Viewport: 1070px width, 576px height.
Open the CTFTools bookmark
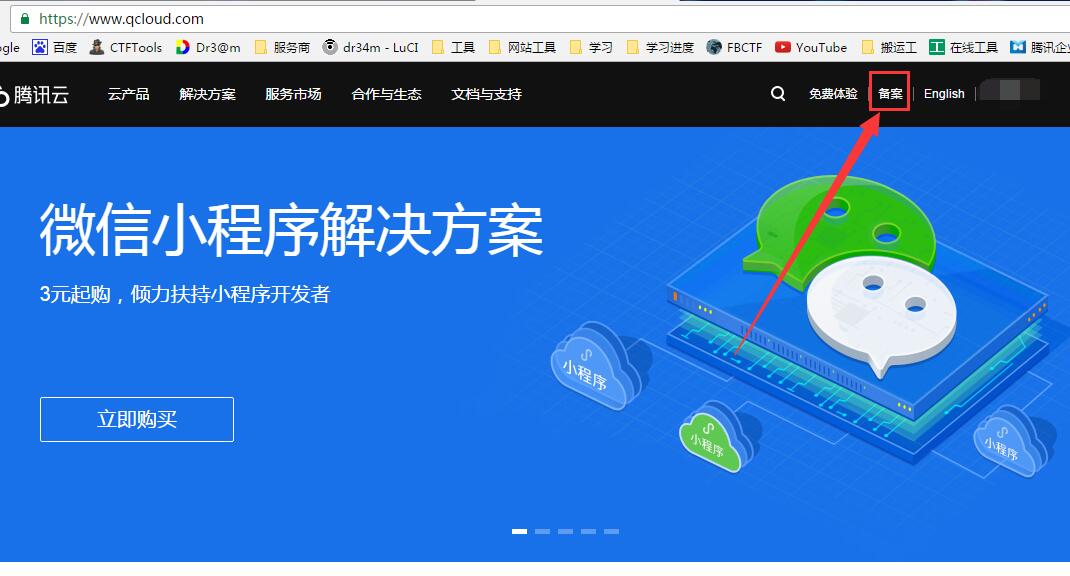(126, 47)
